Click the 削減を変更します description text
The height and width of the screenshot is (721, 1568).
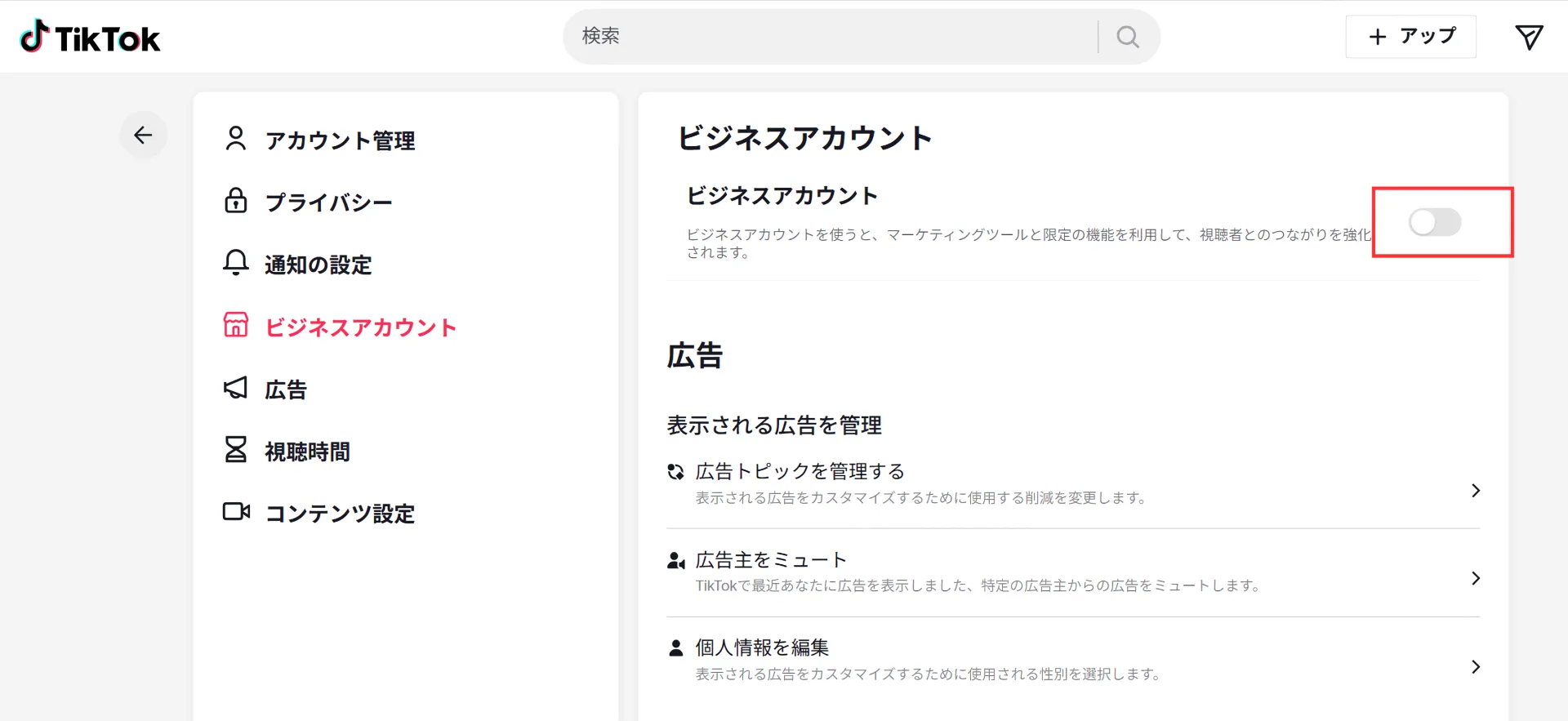[x=921, y=498]
